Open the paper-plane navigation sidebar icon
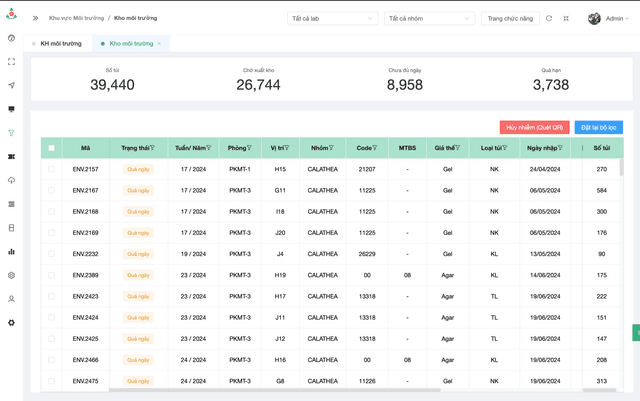Image resolution: width=640 pixels, height=401 pixels. [11, 85]
